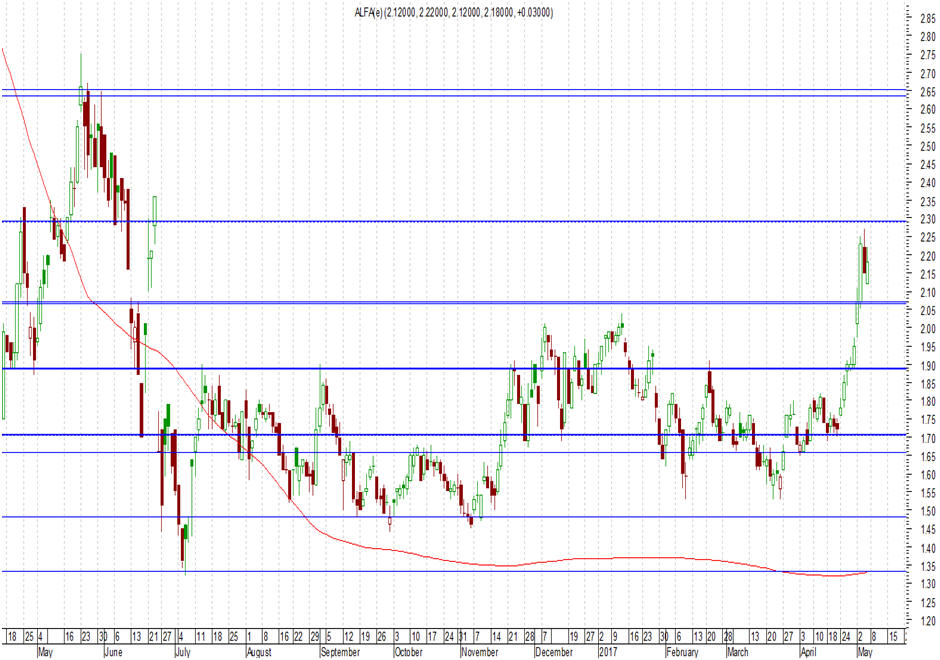The width and height of the screenshot is (940, 660).
Task: Click the March month label
Action: [738, 652]
